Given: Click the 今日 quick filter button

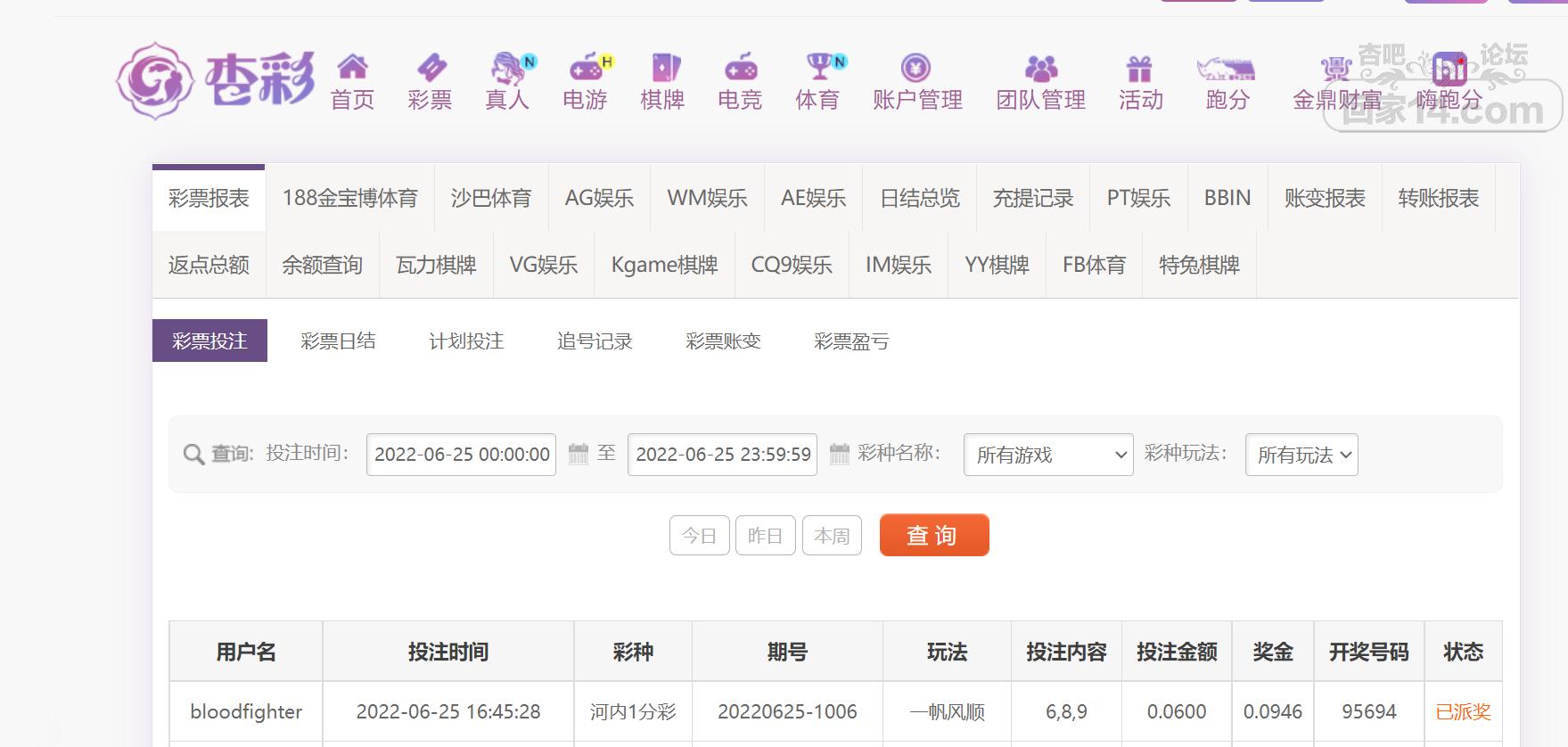Looking at the screenshot, I should tap(699, 536).
